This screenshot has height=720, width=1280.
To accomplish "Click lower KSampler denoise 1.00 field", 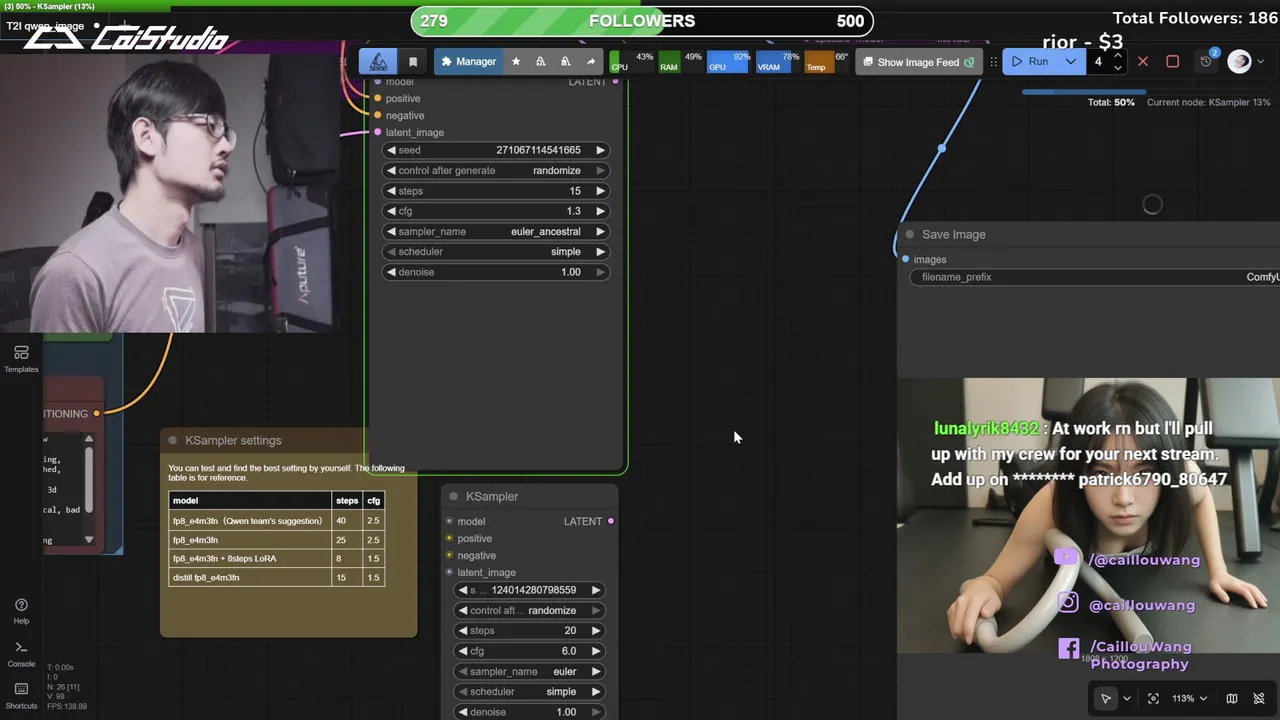I will (530, 712).
